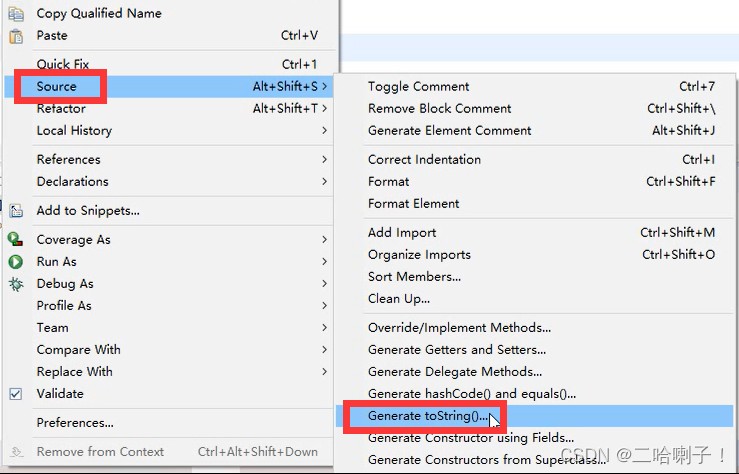Click the Copy Qualified Name icon
The height and width of the screenshot is (474, 739).
(x=16, y=14)
